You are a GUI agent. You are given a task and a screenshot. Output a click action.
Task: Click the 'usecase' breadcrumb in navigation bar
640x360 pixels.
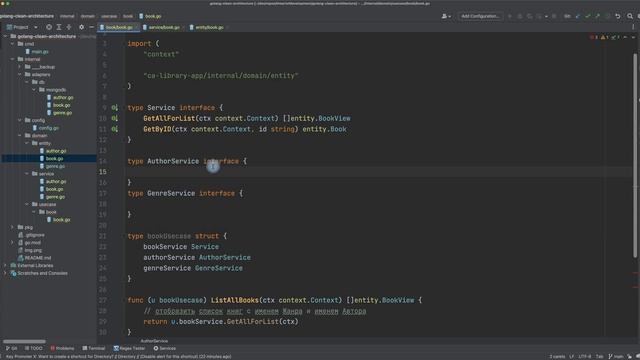pos(109,16)
